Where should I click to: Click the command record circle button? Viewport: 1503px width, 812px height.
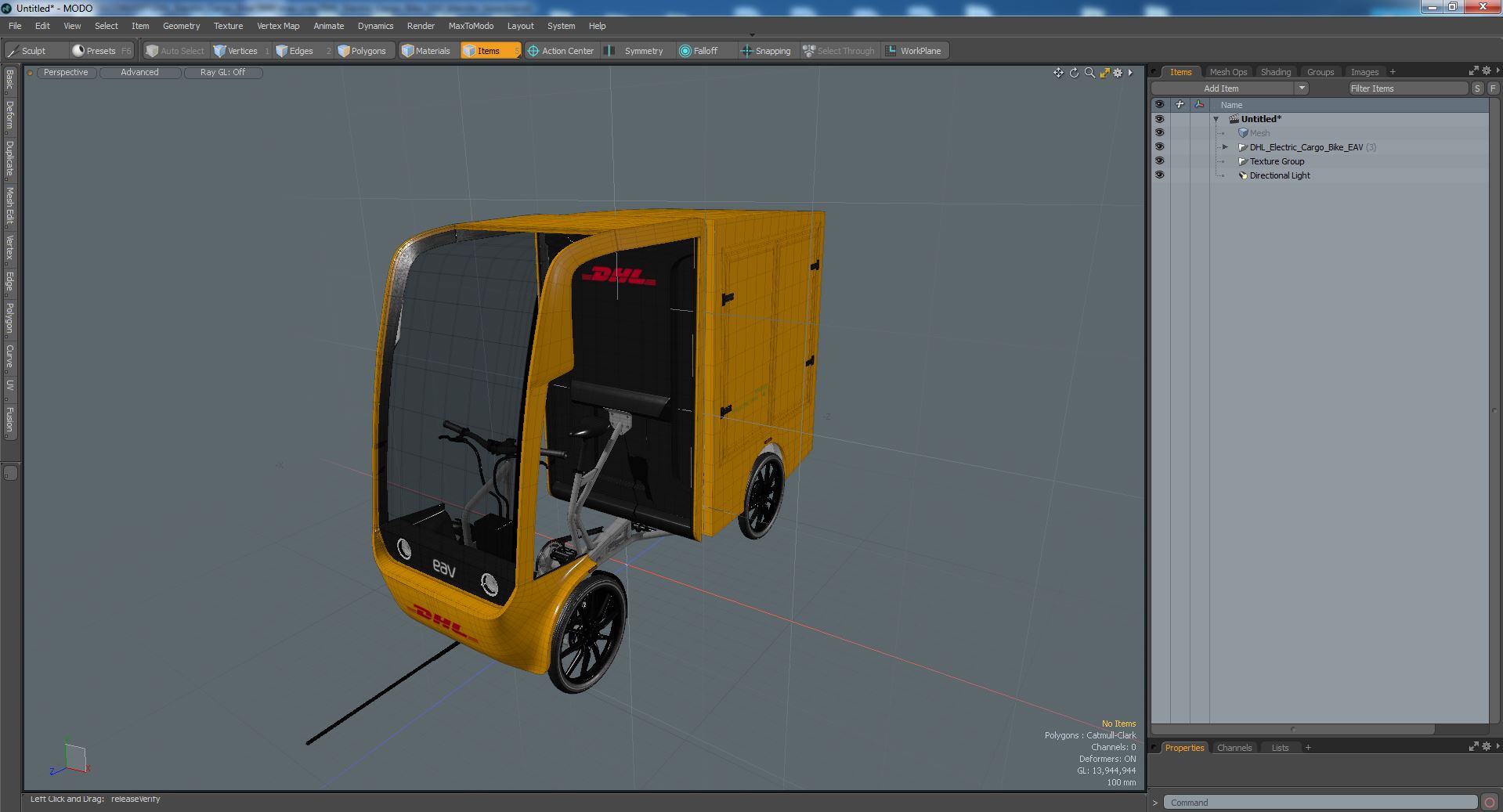[1490, 802]
